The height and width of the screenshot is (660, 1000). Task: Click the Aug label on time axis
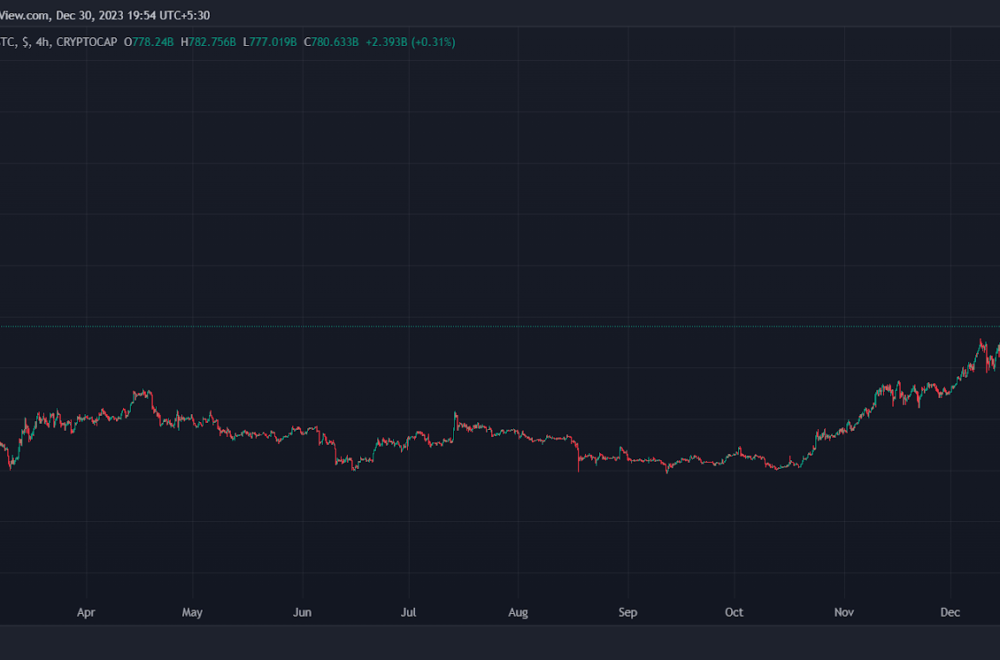(x=518, y=612)
